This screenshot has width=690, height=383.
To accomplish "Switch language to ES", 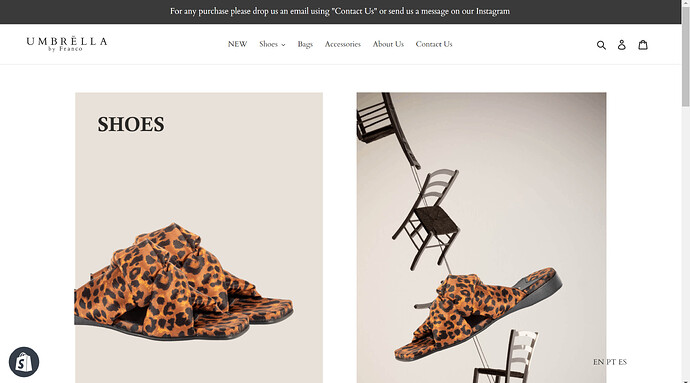I will pos(622,362).
